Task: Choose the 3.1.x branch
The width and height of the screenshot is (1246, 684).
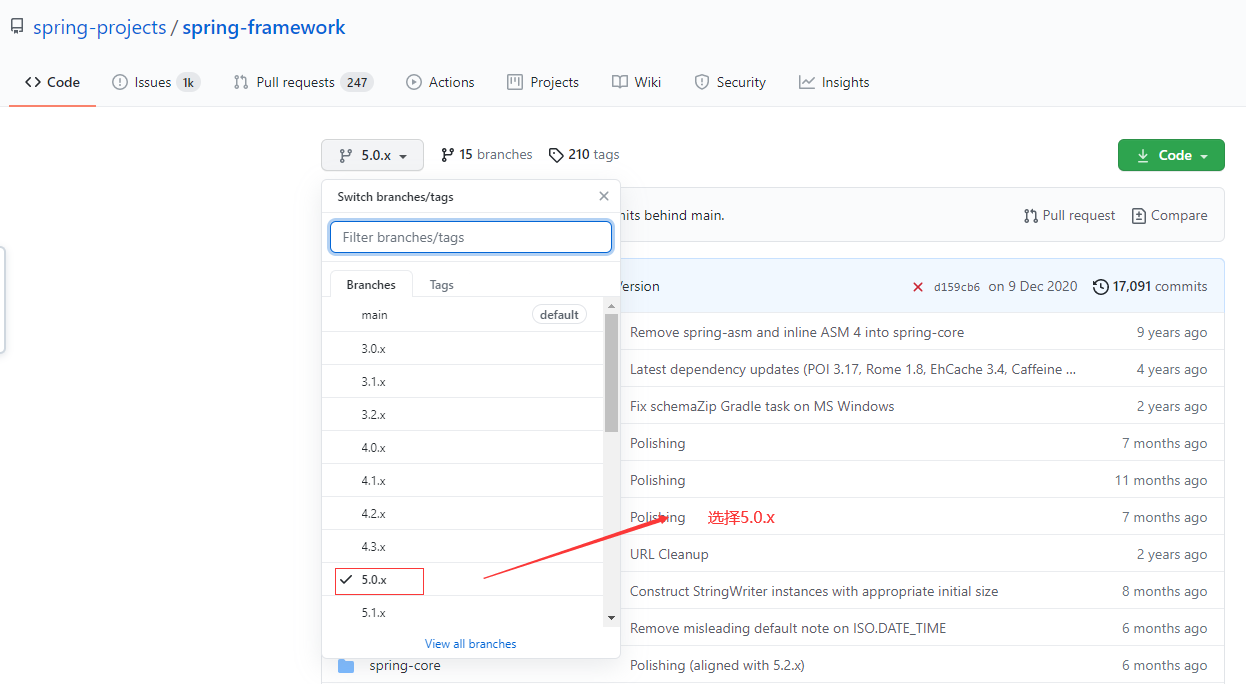Action: tap(463, 381)
